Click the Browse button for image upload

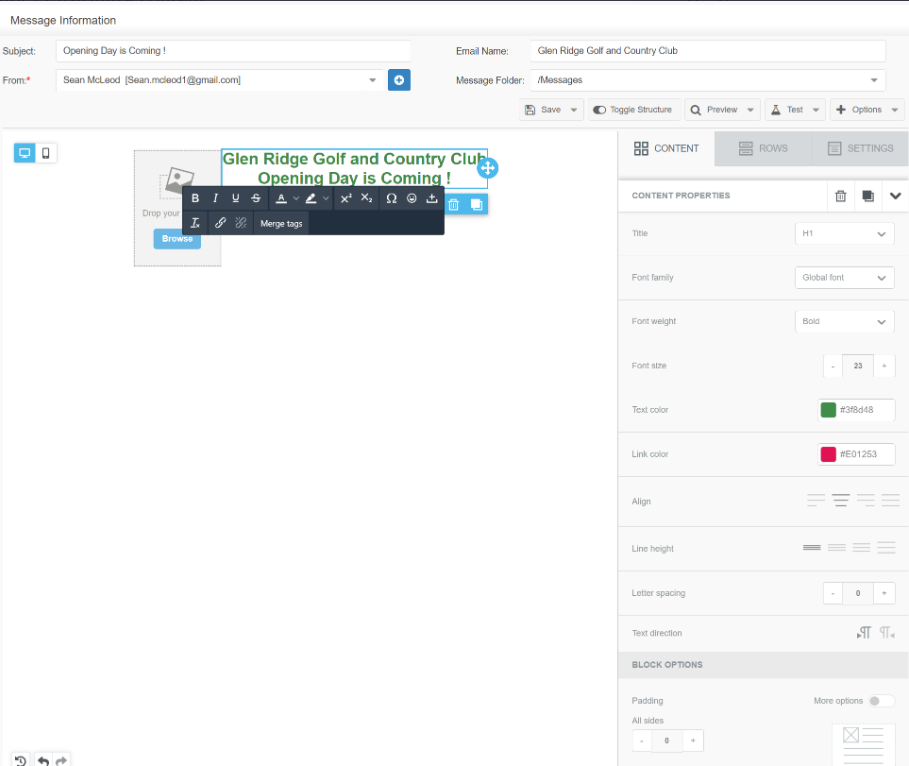click(177, 239)
